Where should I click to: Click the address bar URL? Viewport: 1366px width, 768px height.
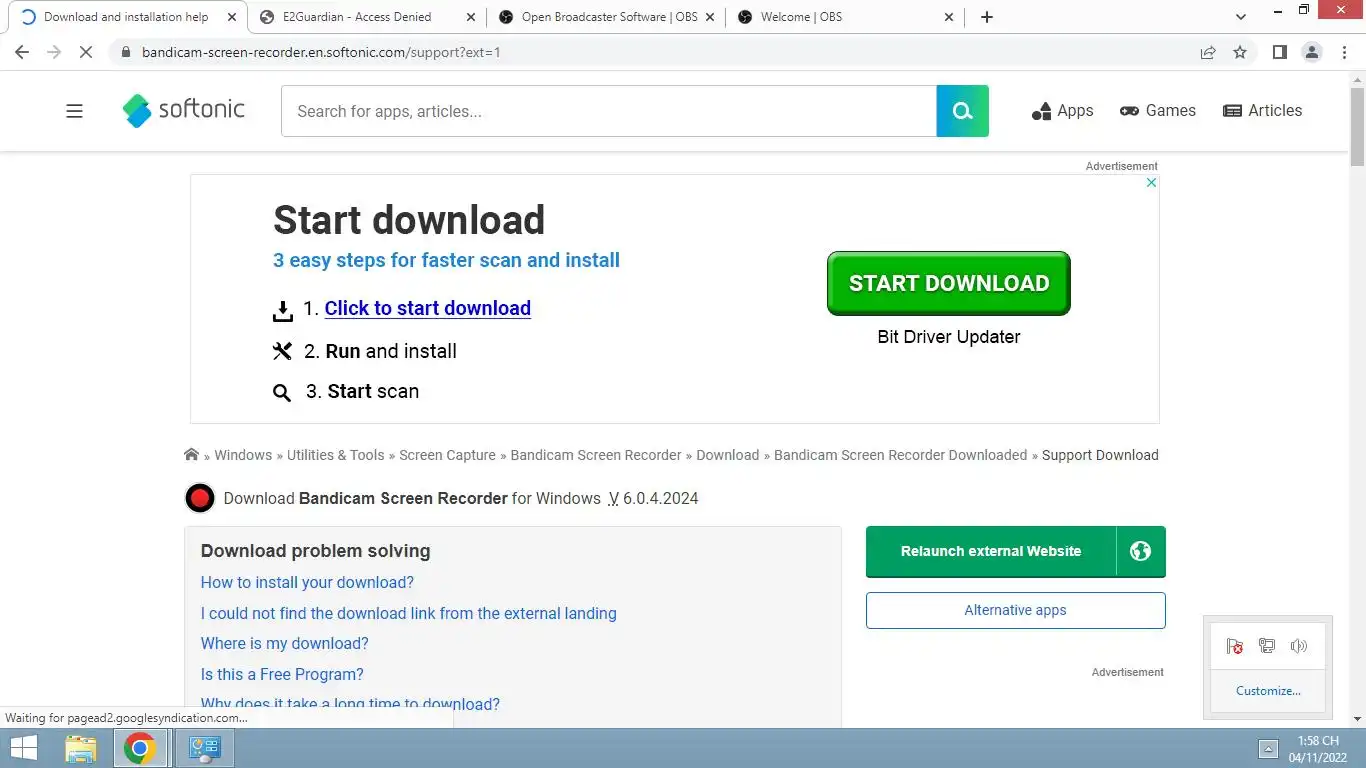[x=321, y=52]
